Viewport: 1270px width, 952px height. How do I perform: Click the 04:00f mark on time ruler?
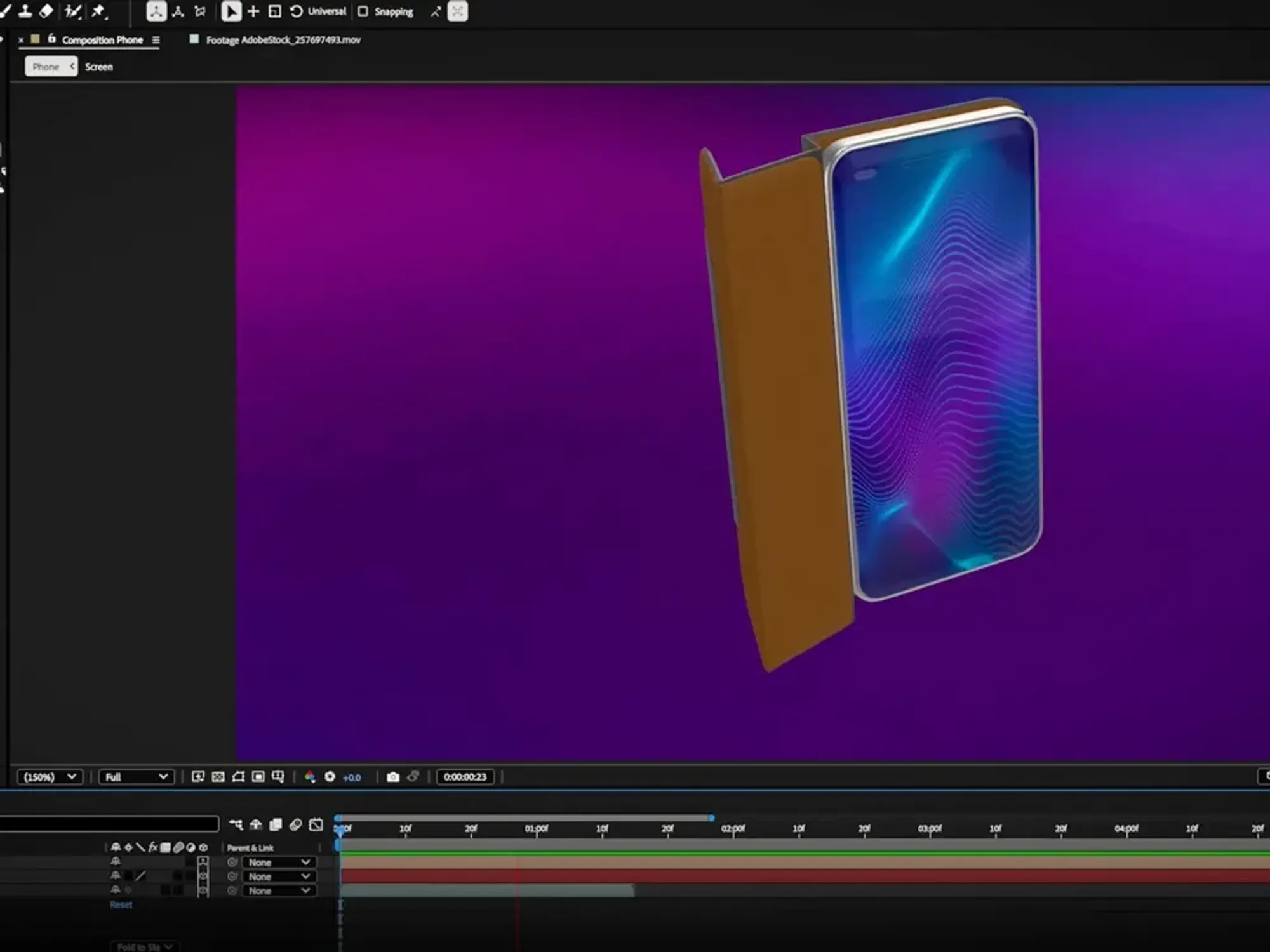tap(1126, 829)
